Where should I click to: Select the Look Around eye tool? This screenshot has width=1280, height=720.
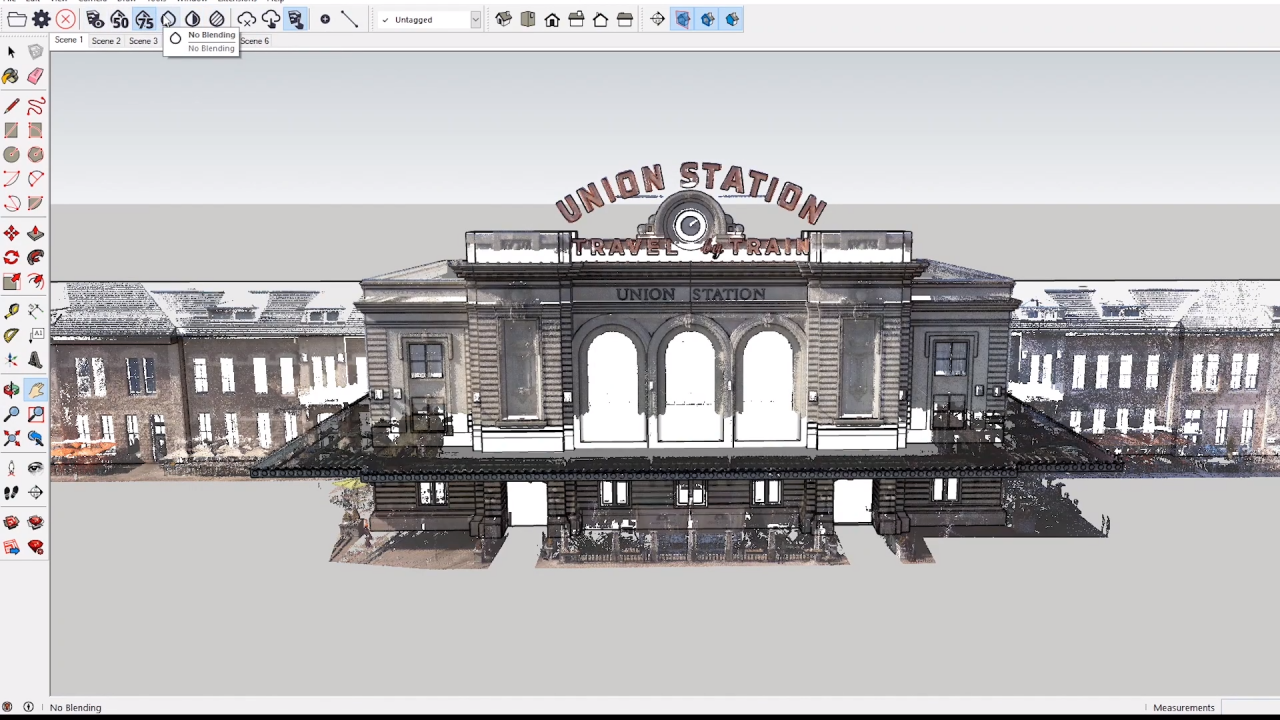click(35, 467)
